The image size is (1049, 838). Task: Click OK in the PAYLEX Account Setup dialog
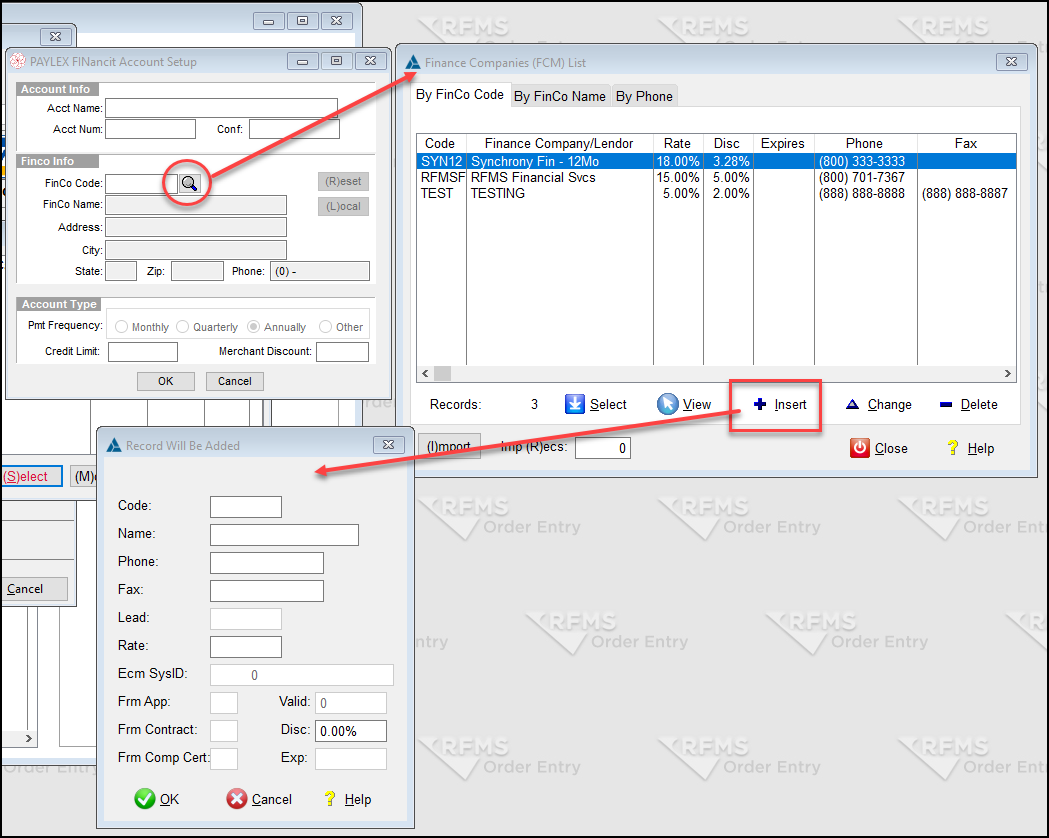(165, 381)
